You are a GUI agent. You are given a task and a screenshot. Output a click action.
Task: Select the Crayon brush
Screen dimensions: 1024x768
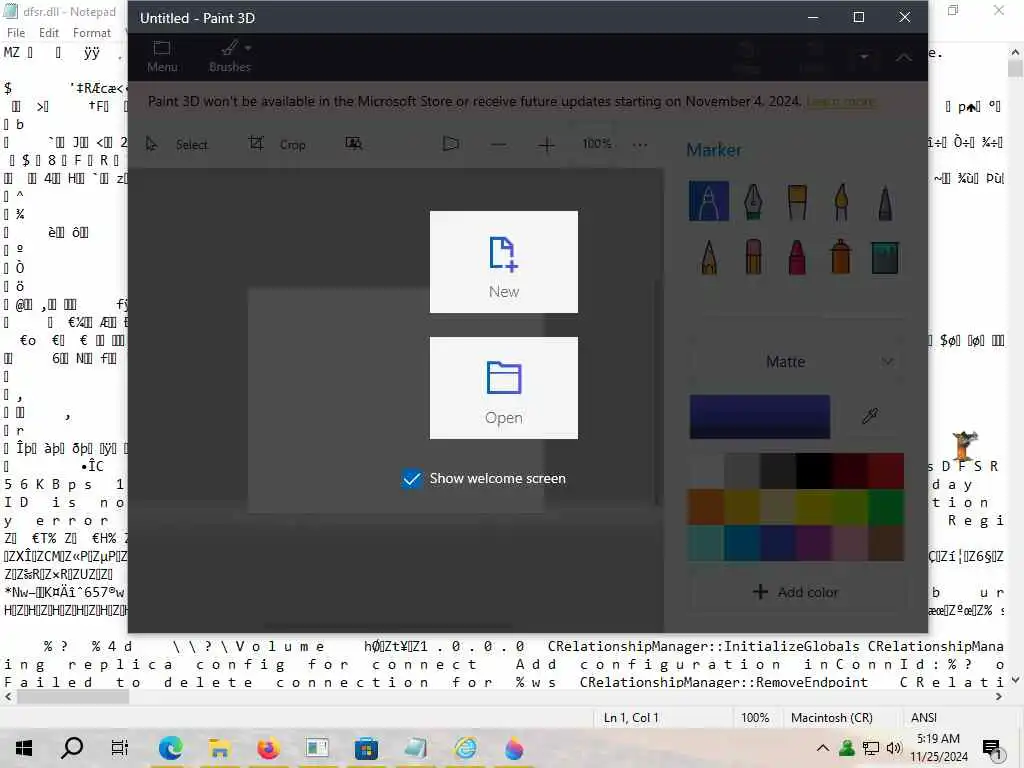[x=797, y=257]
